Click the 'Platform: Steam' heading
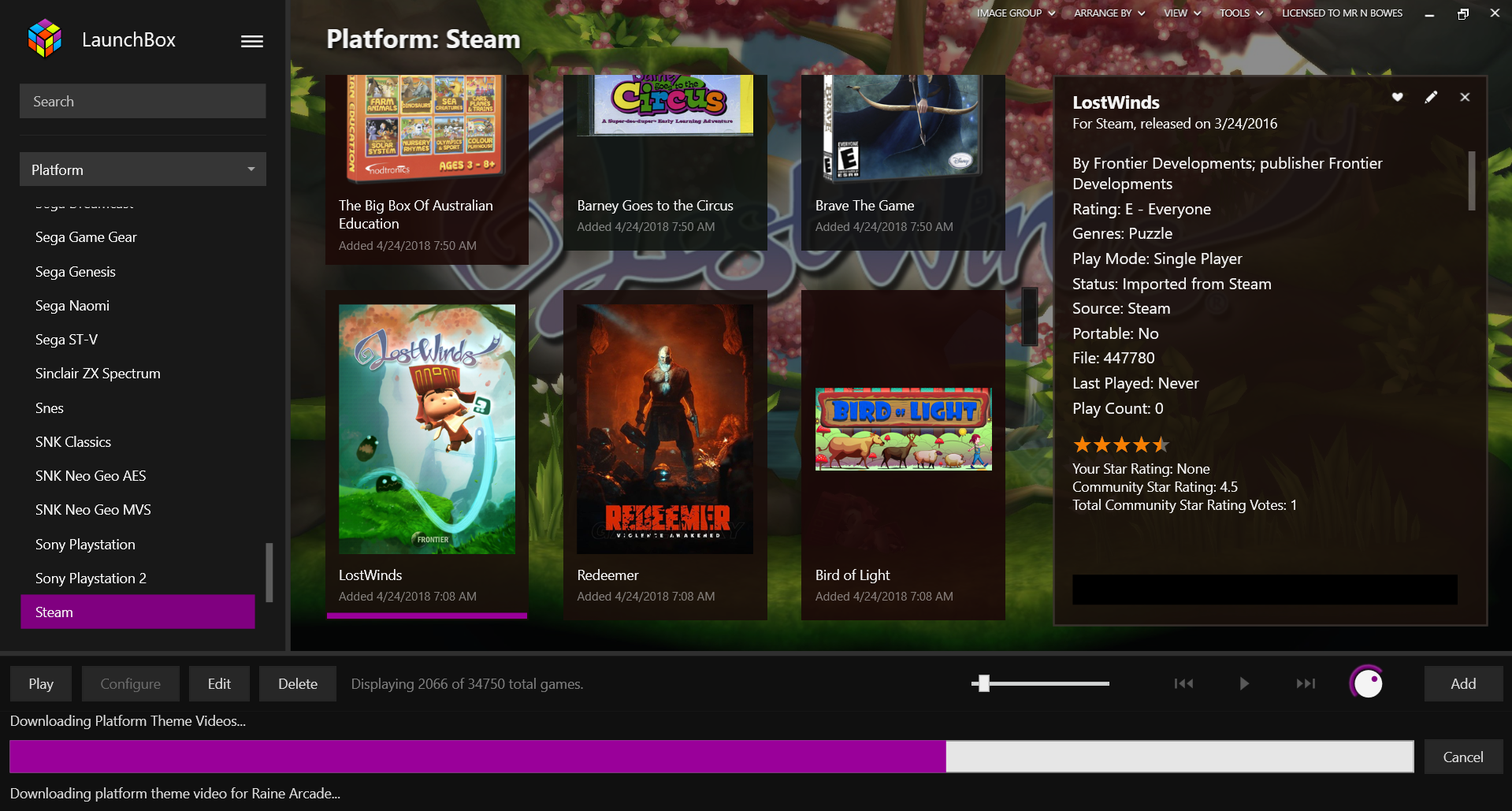 [423, 39]
